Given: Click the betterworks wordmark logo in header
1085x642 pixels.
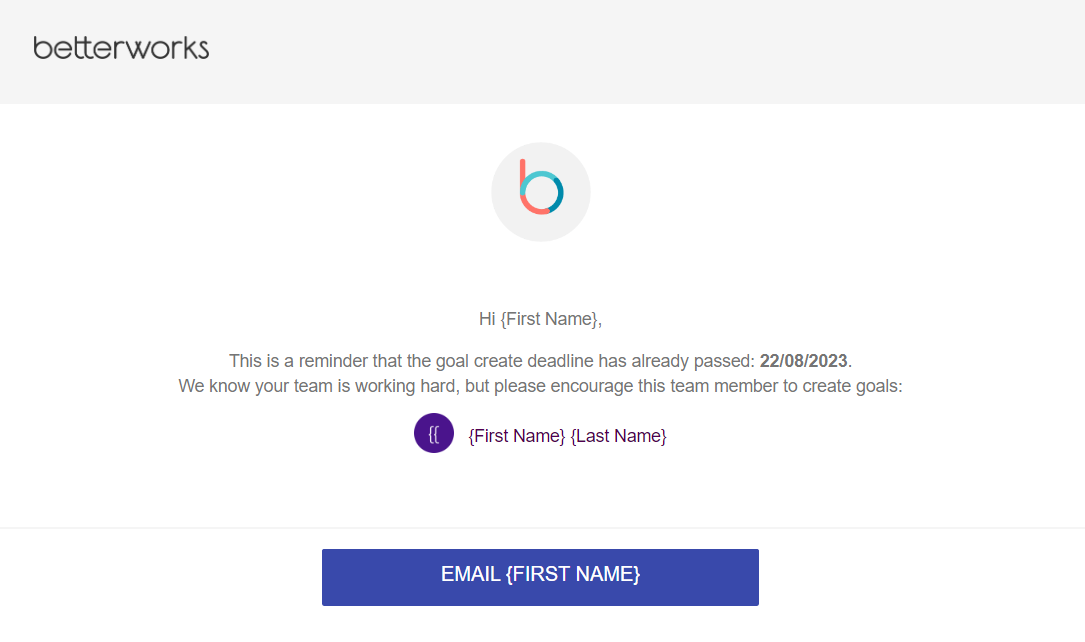Looking at the screenshot, I should pyautogui.click(x=121, y=48).
